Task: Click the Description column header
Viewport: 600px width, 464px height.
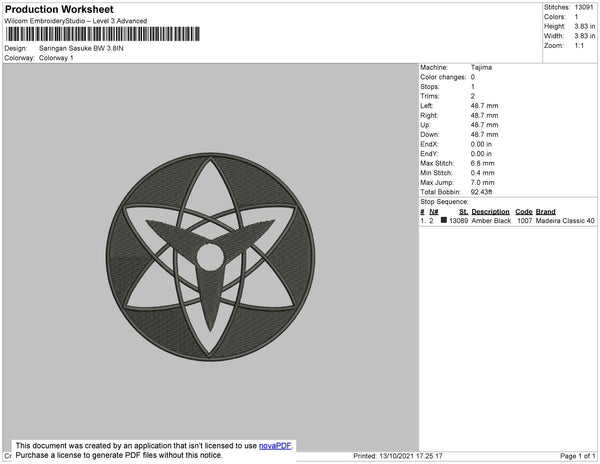Action: click(x=491, y=212)
